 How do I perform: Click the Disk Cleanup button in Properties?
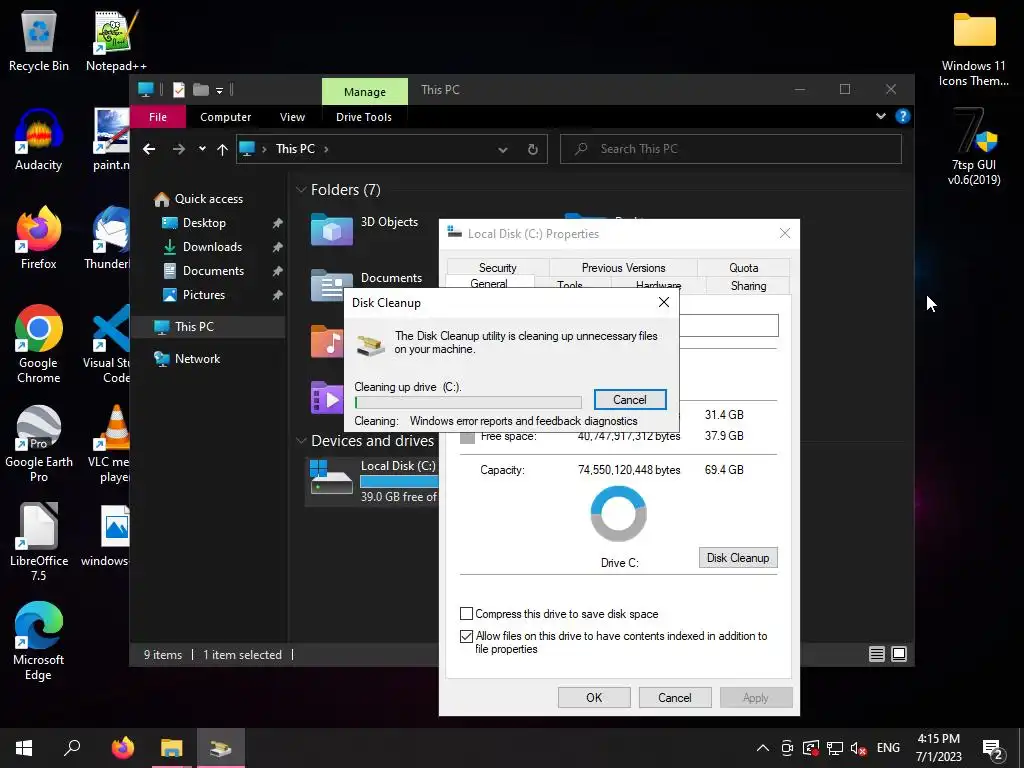click(738, 558)
